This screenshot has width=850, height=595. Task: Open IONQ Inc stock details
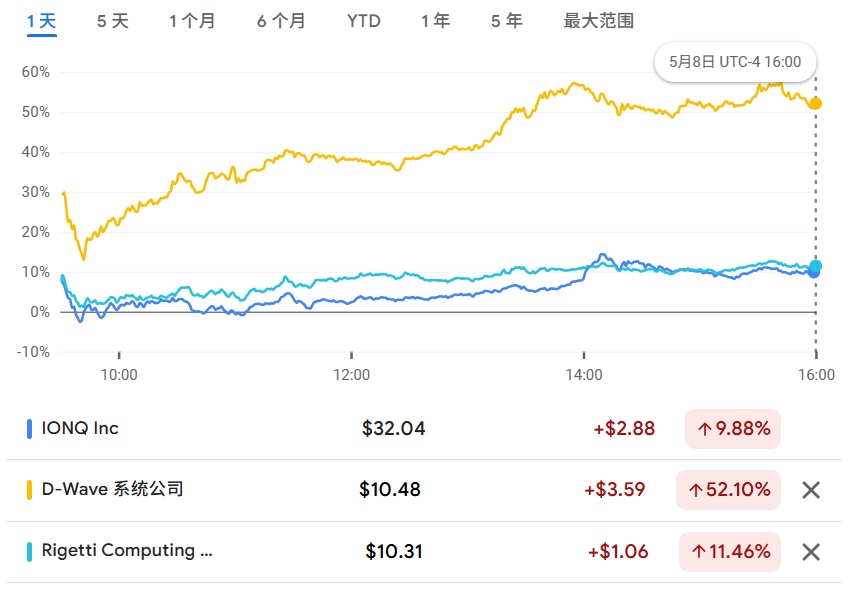pyautogui.click(x=80, y=429)
